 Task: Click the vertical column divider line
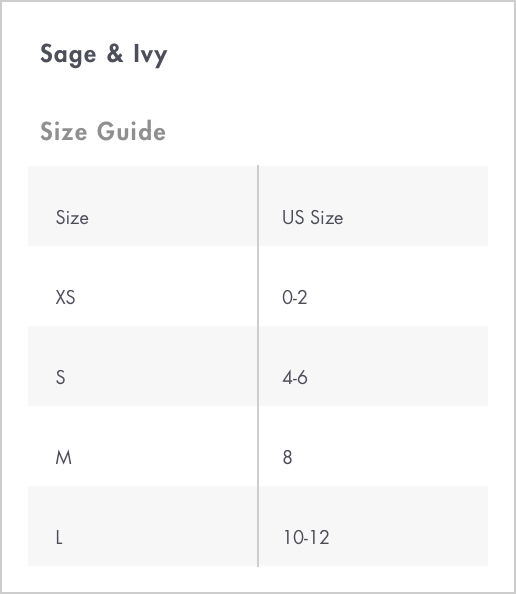tap(258, 366)
